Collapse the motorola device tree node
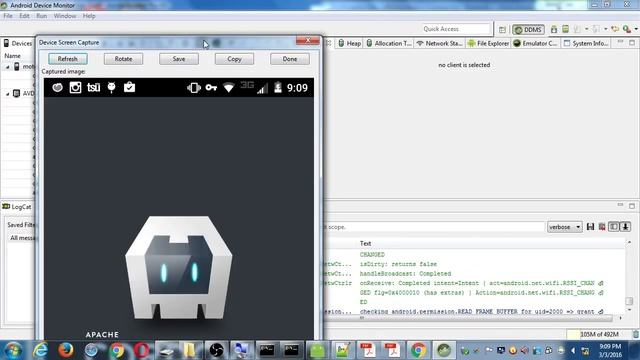640x360 pixels. click(7, 67)
